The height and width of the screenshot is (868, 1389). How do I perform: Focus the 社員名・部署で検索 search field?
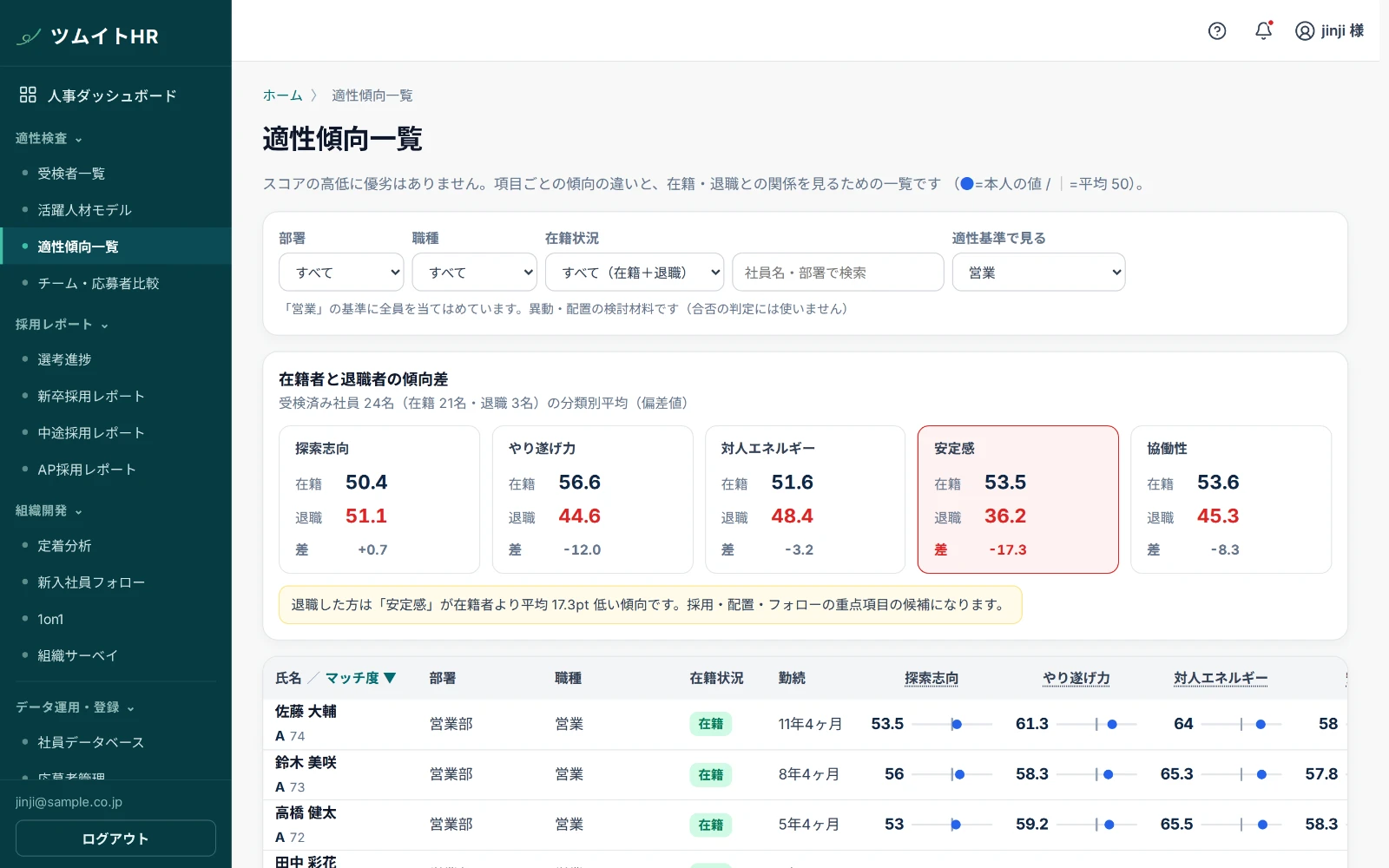pyautogui.click(x=838, y=273)
